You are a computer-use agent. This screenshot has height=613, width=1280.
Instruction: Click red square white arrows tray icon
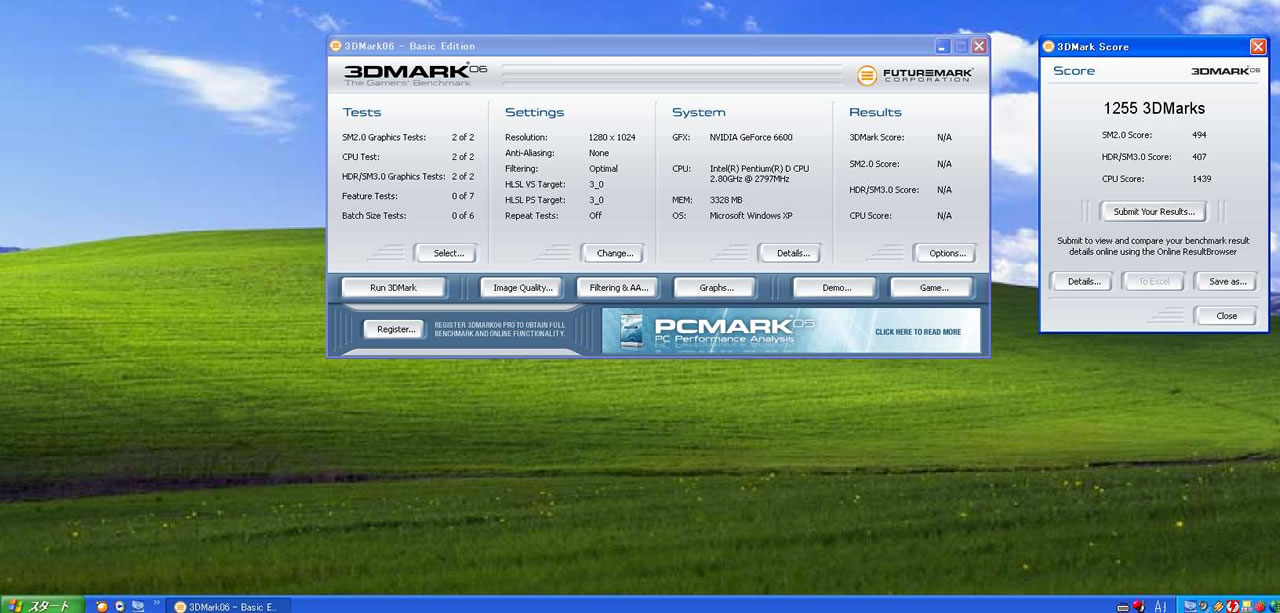[x=1233, y=606]
